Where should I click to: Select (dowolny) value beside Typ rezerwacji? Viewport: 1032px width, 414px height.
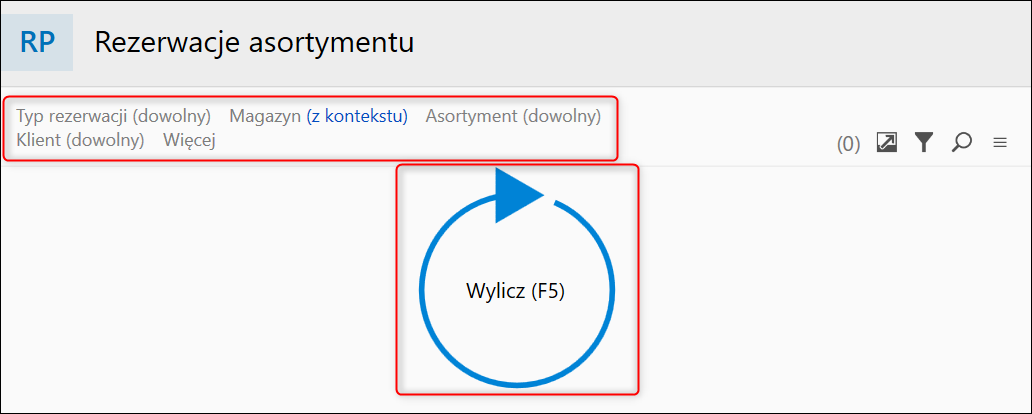coord(172,116)
